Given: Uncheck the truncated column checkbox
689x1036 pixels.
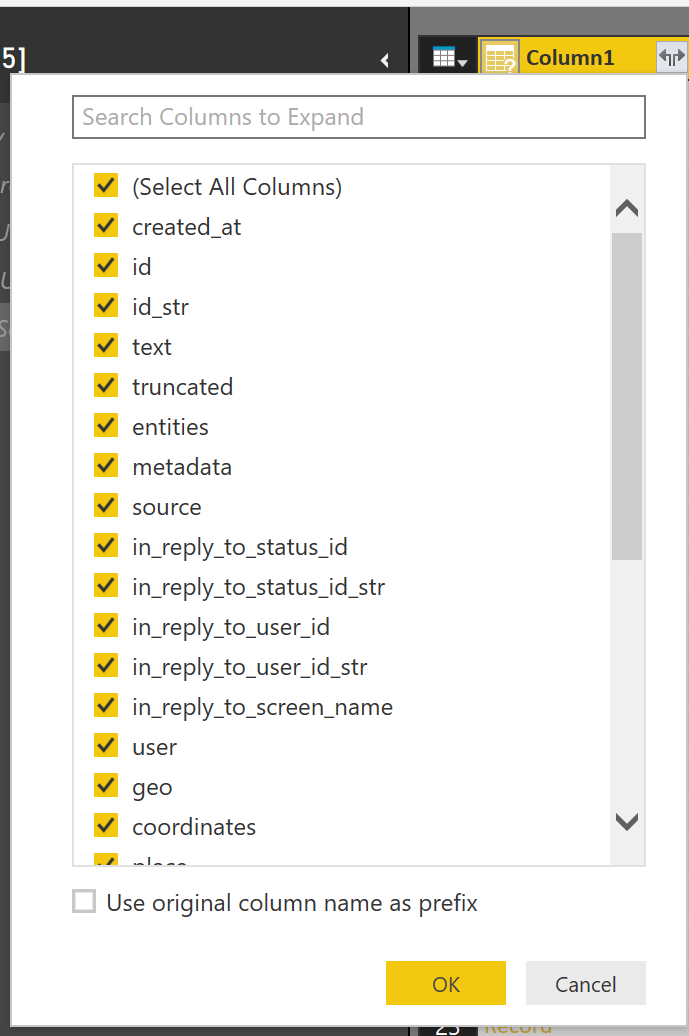Looking at the screenshot, I should [x=106, y=386].
